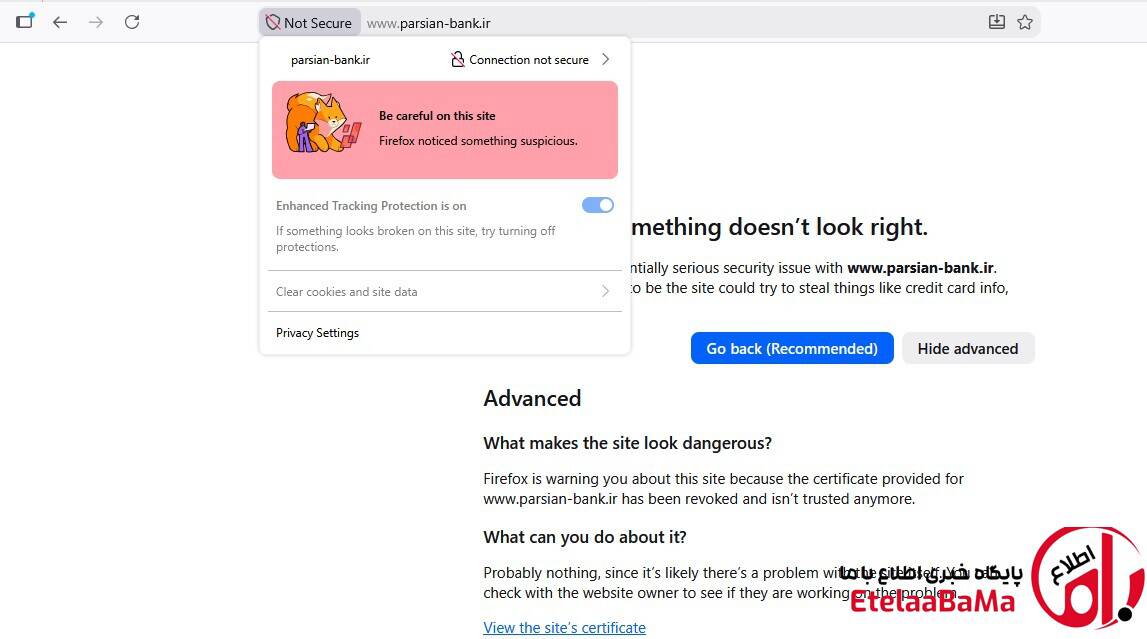Click the Not Secure shield icon
This screenshot has width=1147, height=639.
273,23
